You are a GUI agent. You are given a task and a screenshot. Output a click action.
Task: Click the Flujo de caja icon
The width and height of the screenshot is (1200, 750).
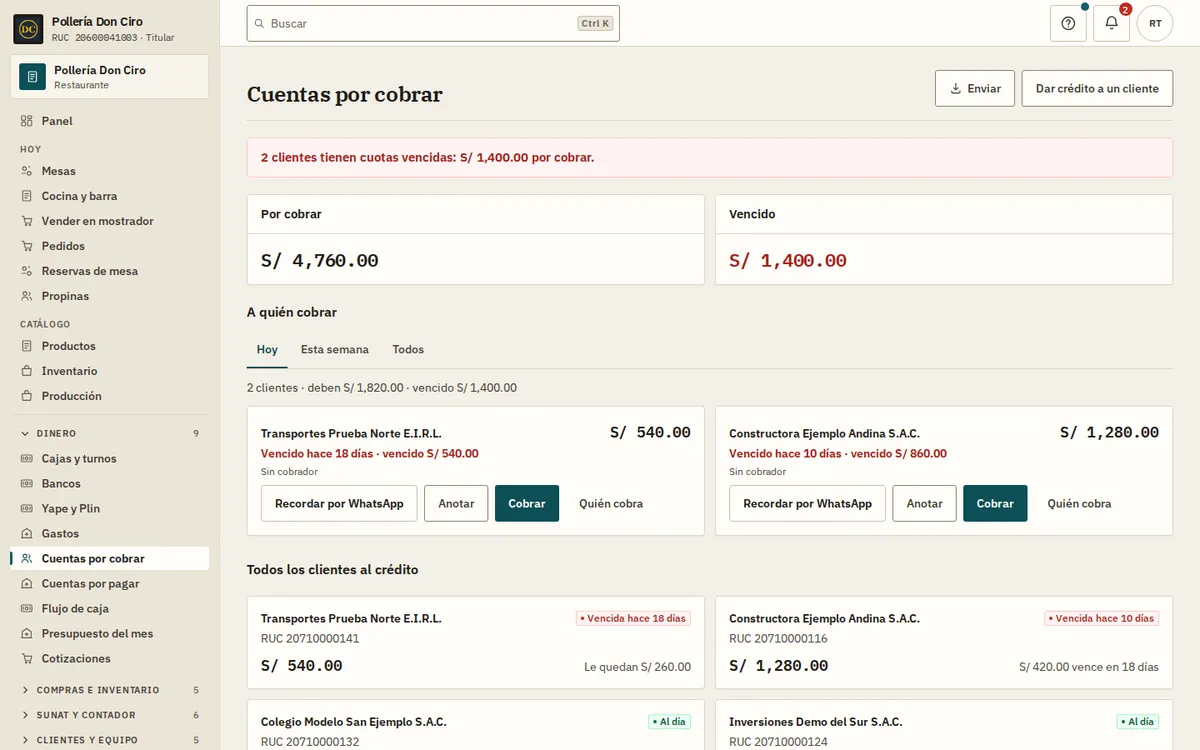(x=27, y=609)
